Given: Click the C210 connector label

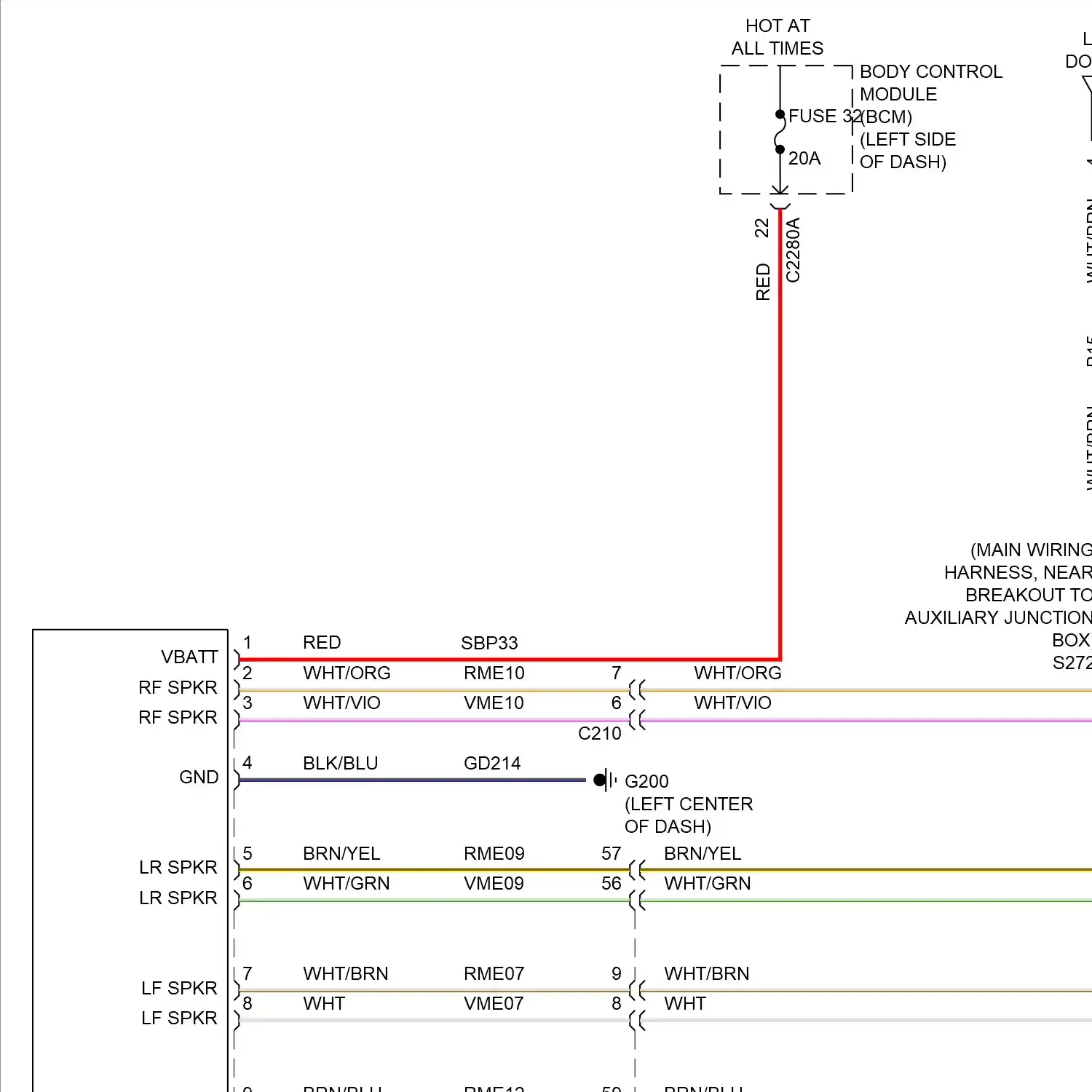Looking at the screenshot, I should [600, 734].
